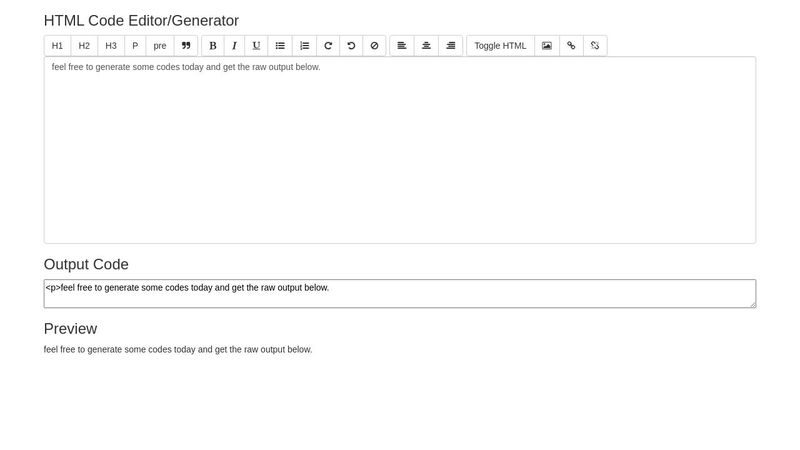The height and width of the screenshot is (450, 800).
Task: Insert an image using the picture icon
Action: click(547, 46)
